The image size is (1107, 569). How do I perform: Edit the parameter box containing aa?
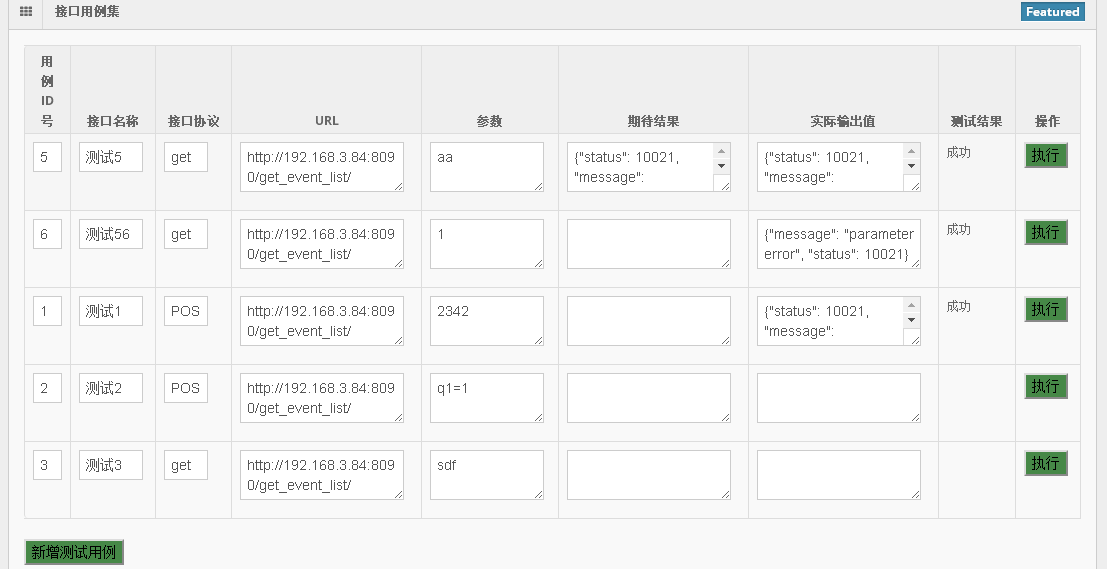point(486,167)
